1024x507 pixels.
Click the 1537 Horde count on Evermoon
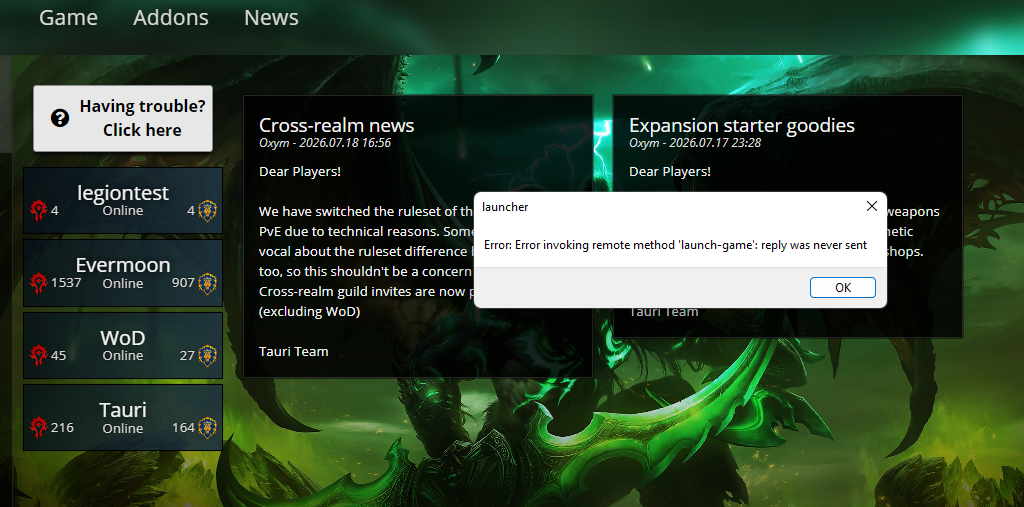(66, 284)
